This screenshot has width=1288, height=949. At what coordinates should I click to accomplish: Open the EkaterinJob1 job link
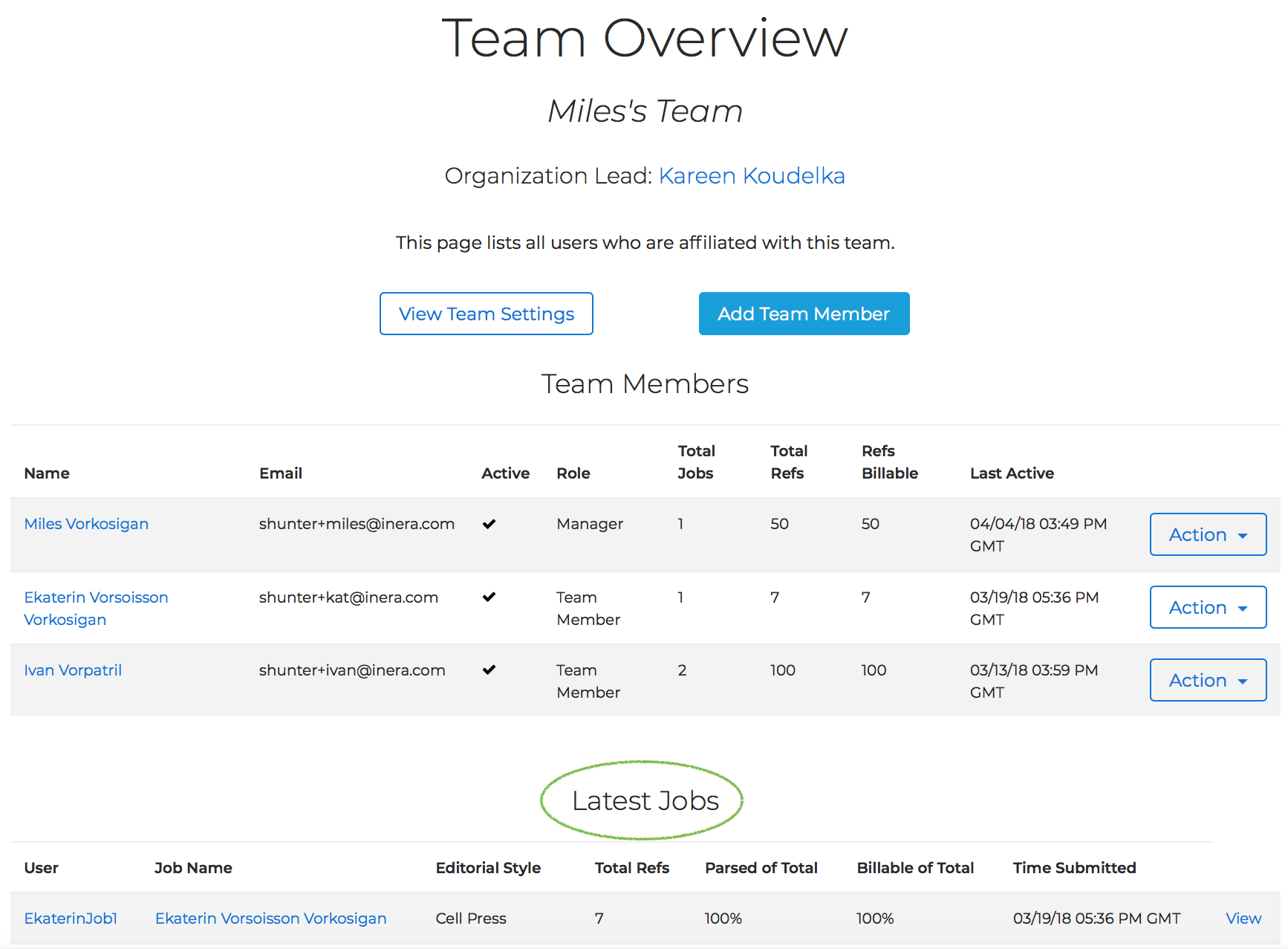pyautogui.click(x=71, y=919)
